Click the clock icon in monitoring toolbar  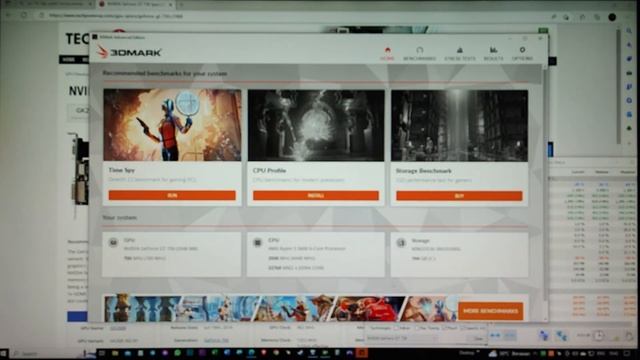click(x=598, y=336)
